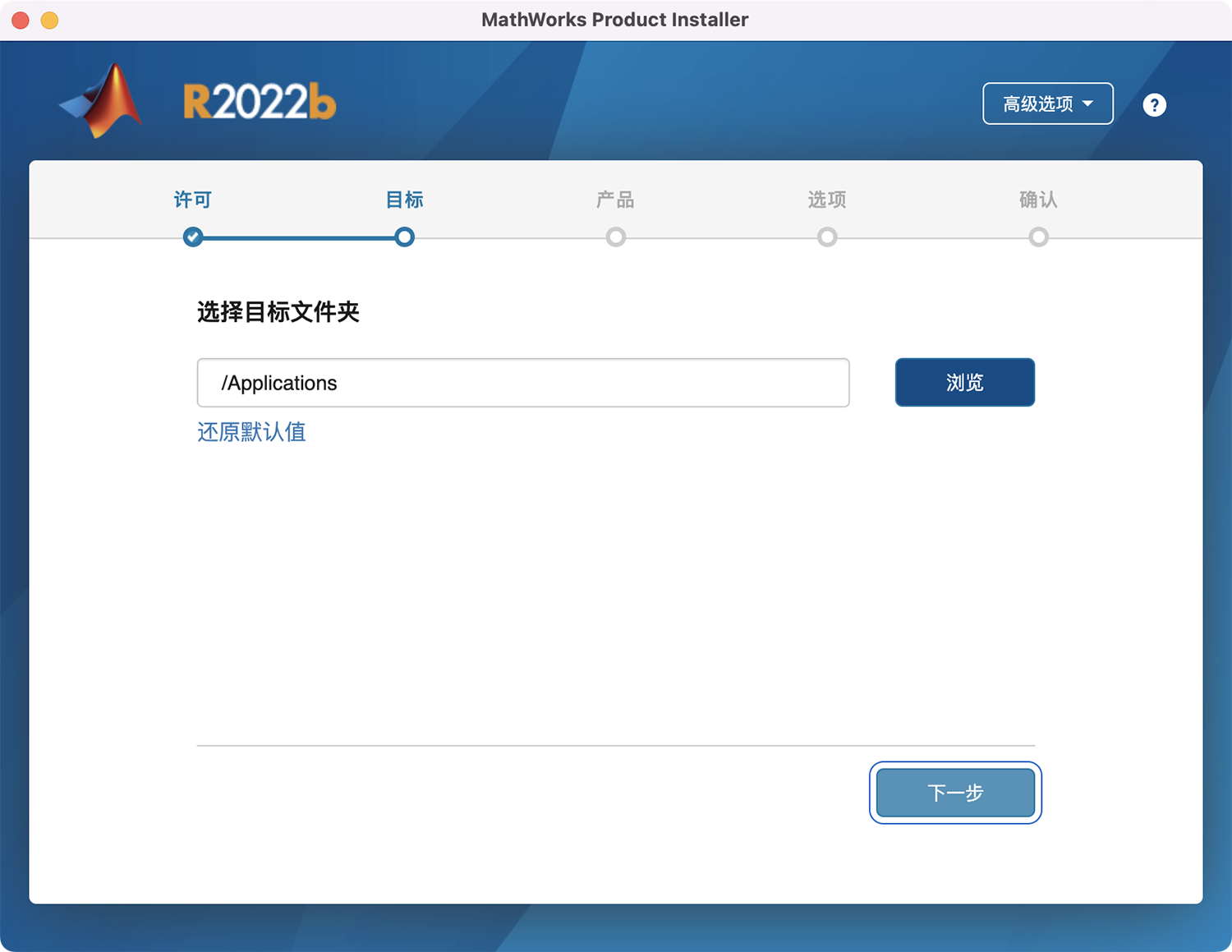Image resolution: width=1232 pixels, height=952 pixels.
Task: Click the MATLAB logo icon
Action: [102, 101]
